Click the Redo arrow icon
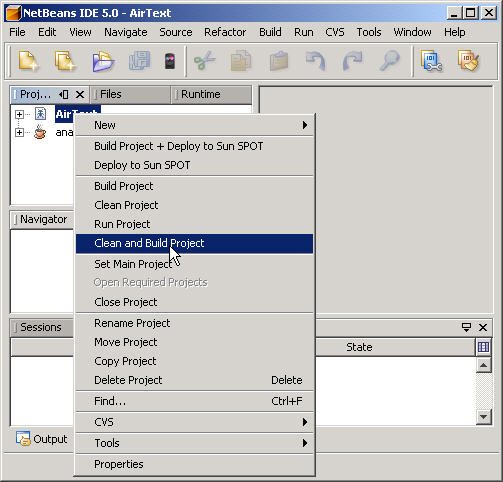 (353, 61)
